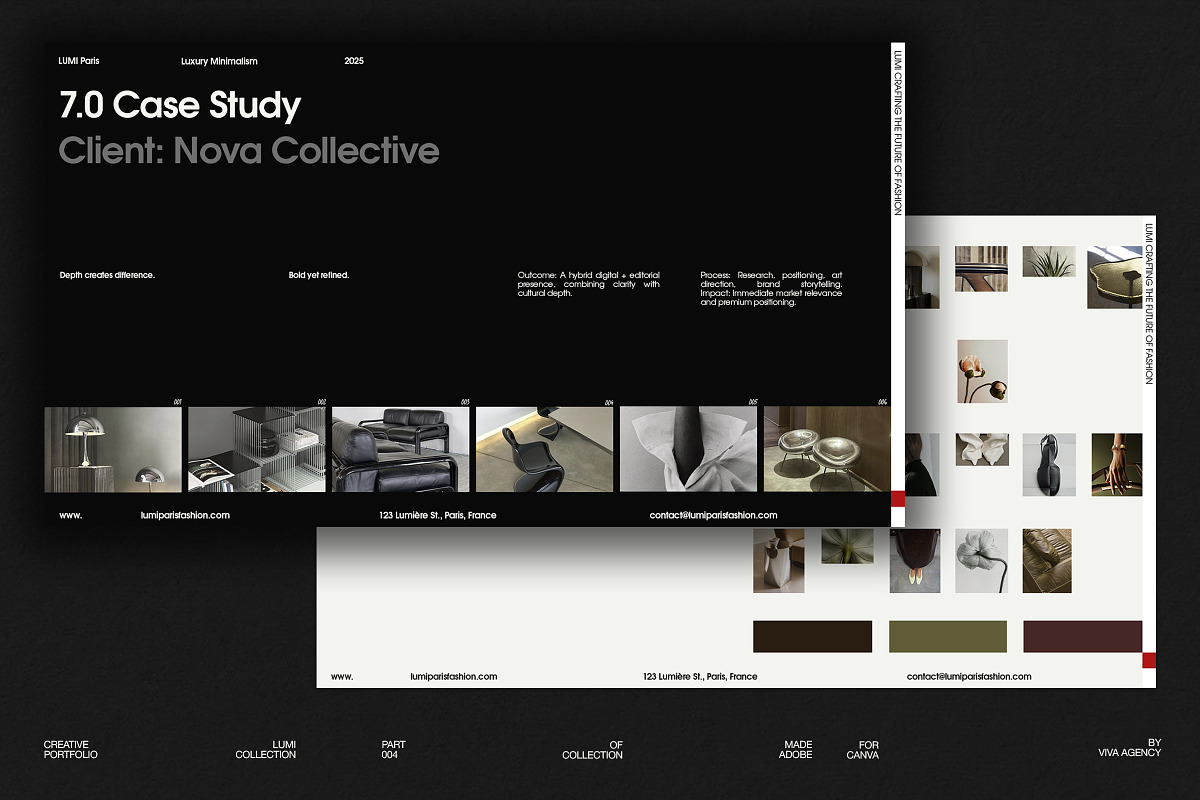Click the red square on the dark slide

point(897,499)
